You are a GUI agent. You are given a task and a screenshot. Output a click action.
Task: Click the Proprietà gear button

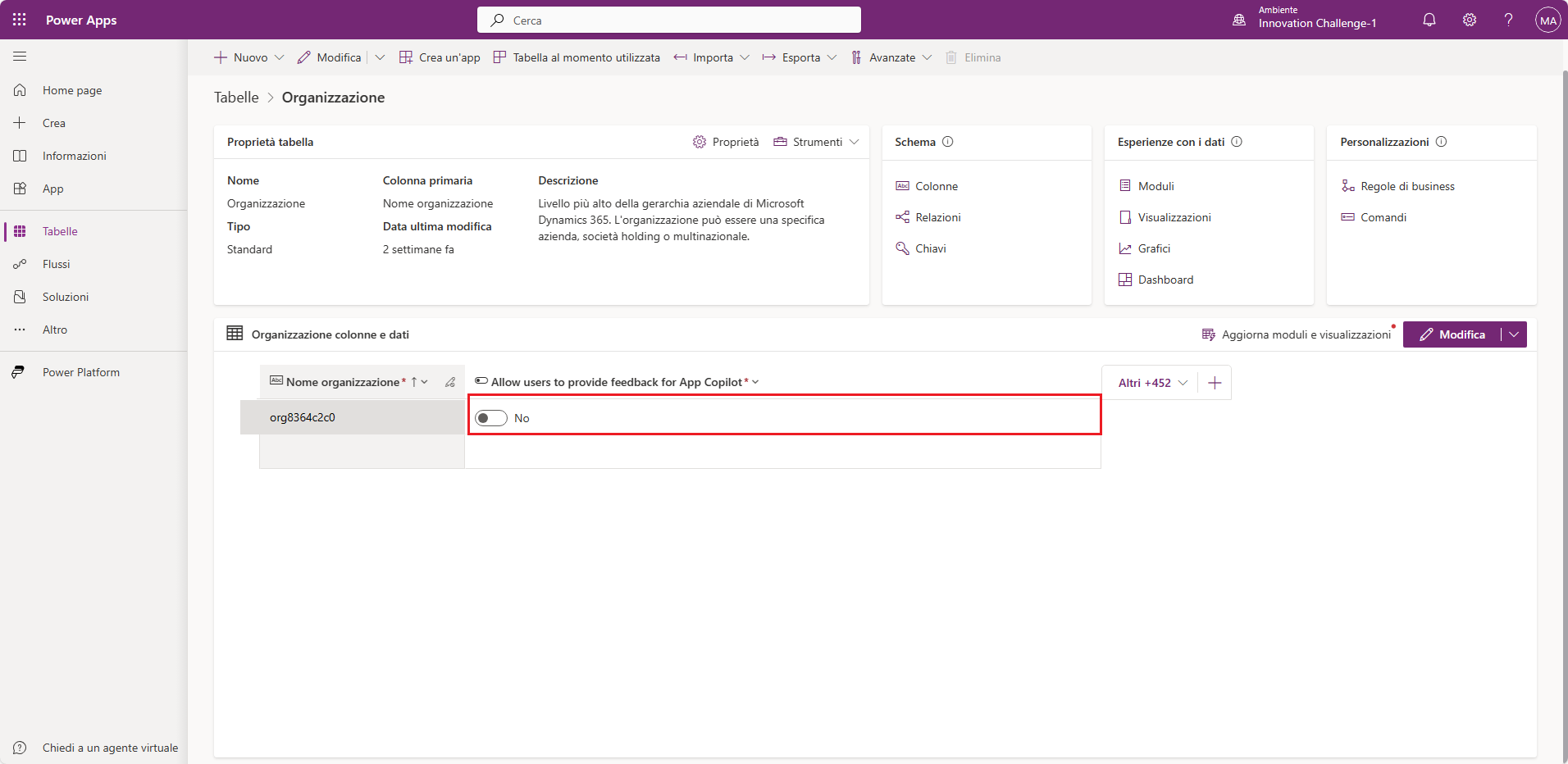[x=726, y=142]
